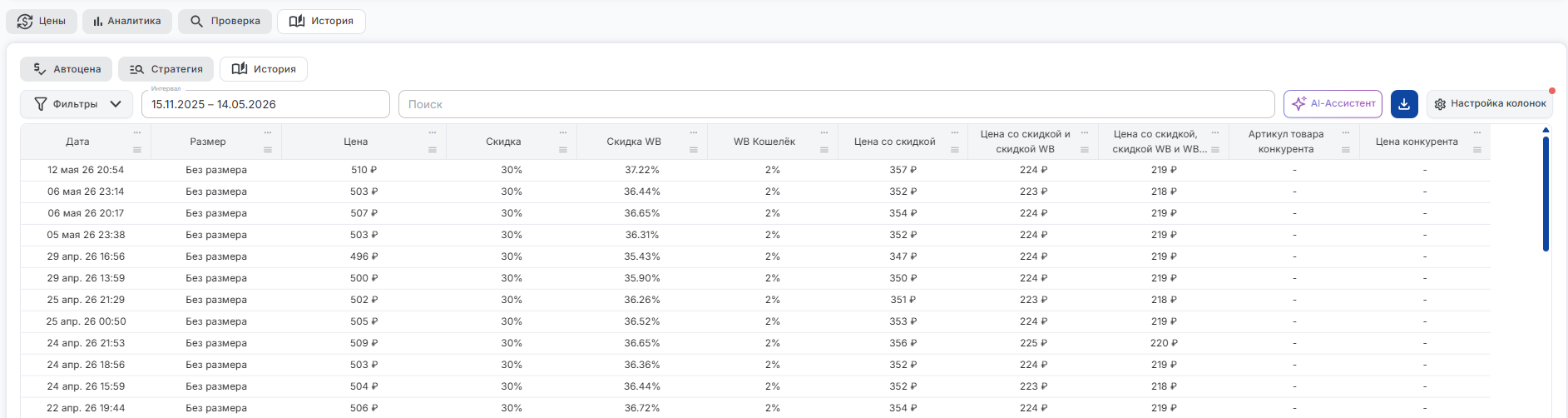Open the filter lines icon in Цена column
The image size is (1568, 418).
pyautogui.click(x=433, y=150)
